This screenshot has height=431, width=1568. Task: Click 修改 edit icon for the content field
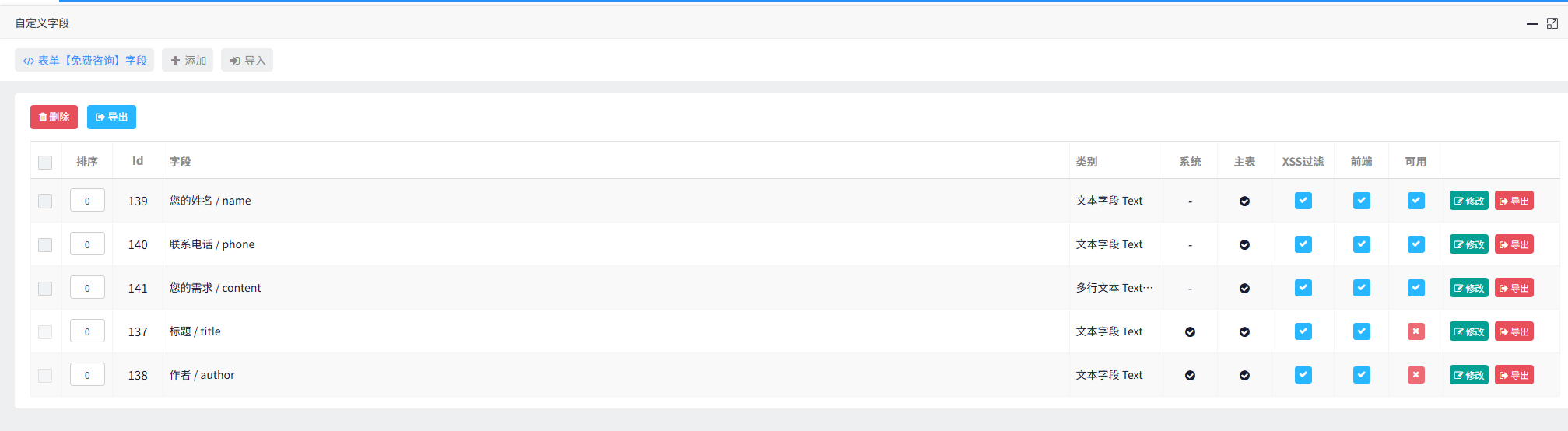point(1468,288)
